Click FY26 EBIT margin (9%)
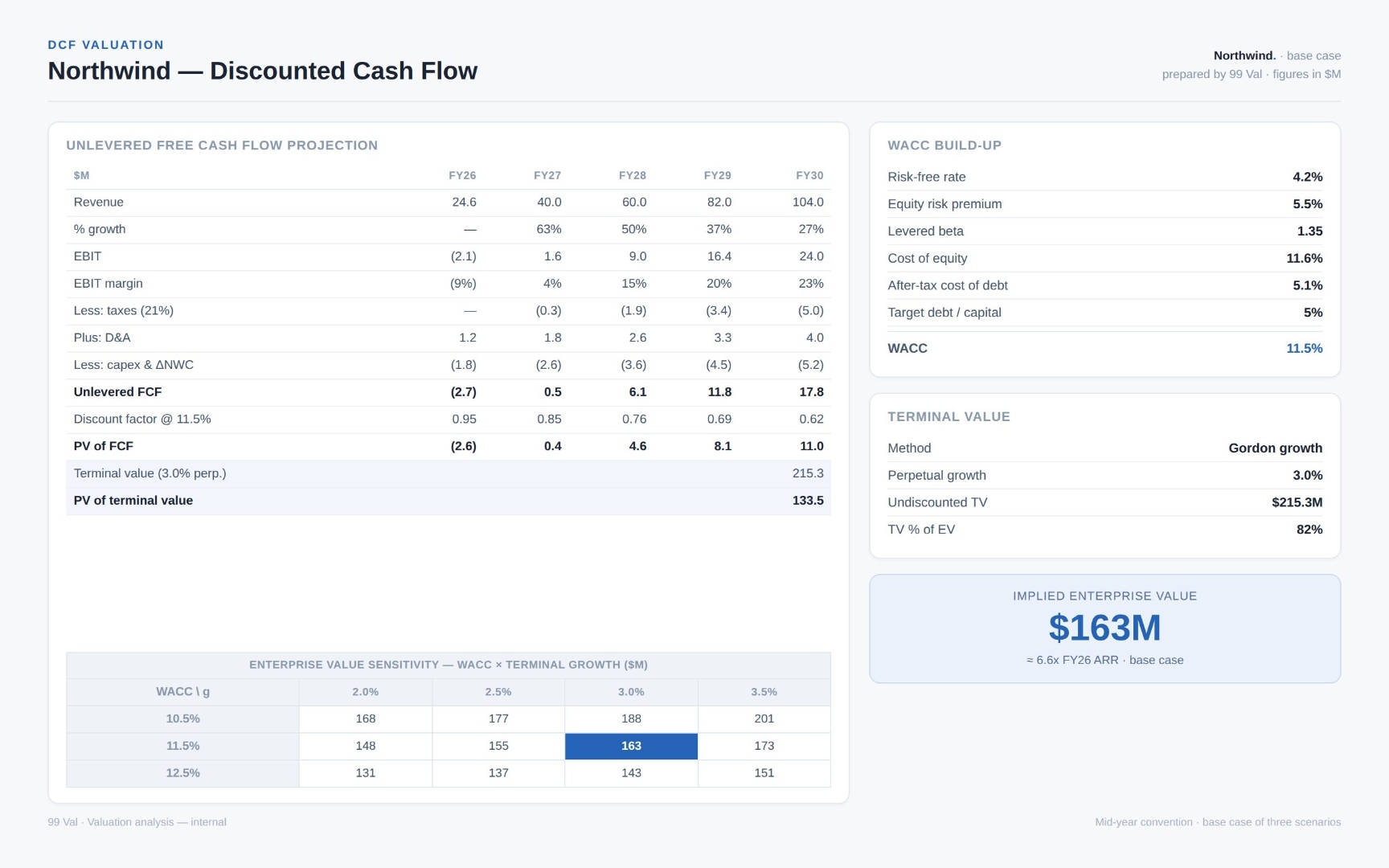 463,284
